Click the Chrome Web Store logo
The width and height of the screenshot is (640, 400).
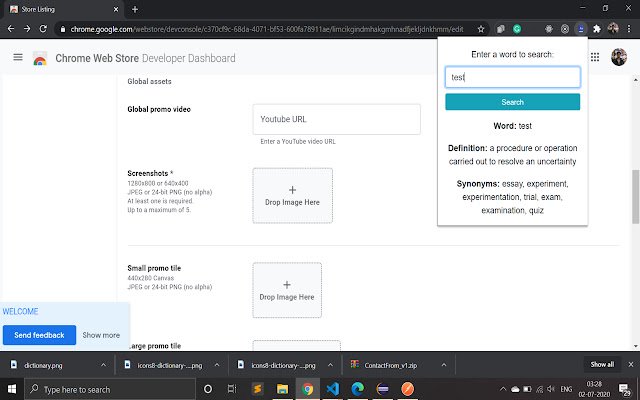click(x=40, y=58)
